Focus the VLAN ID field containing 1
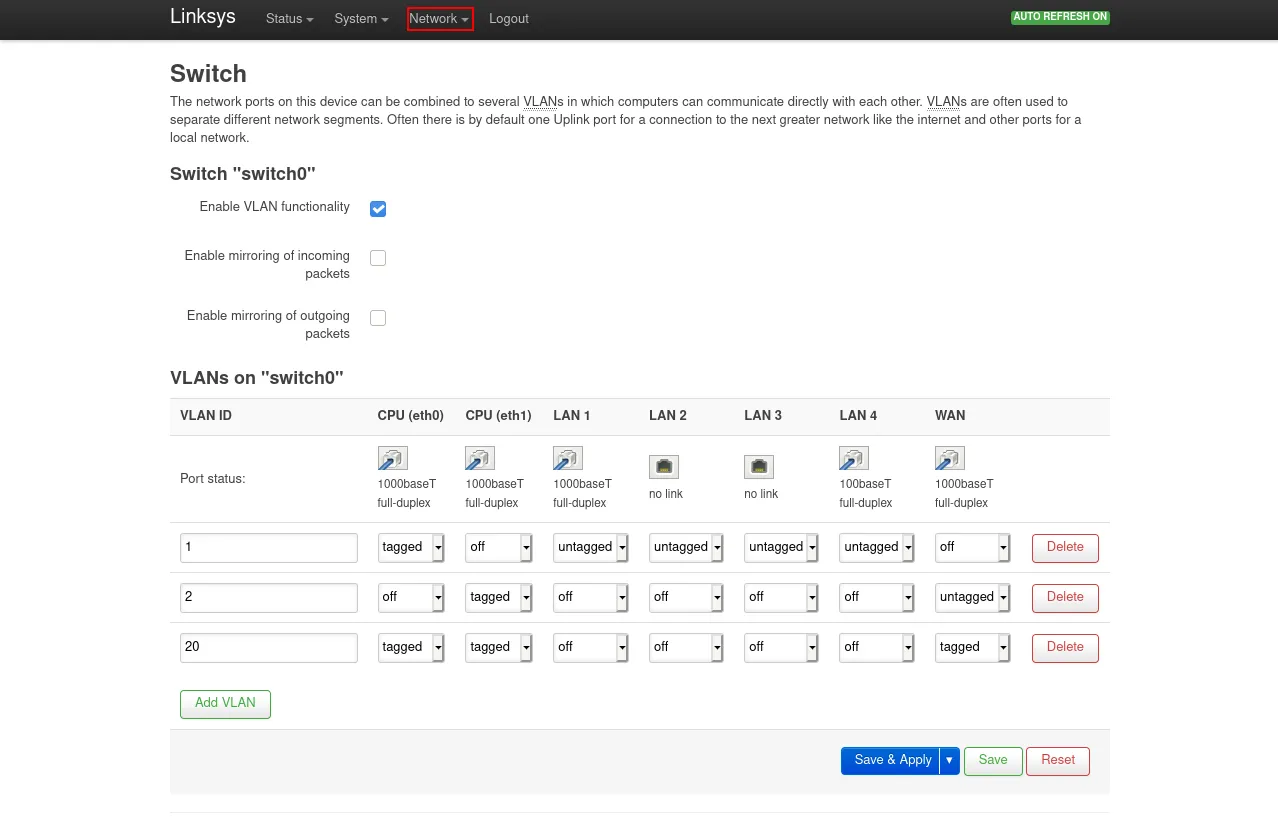Screen dimensions: 1278x830 269,548
